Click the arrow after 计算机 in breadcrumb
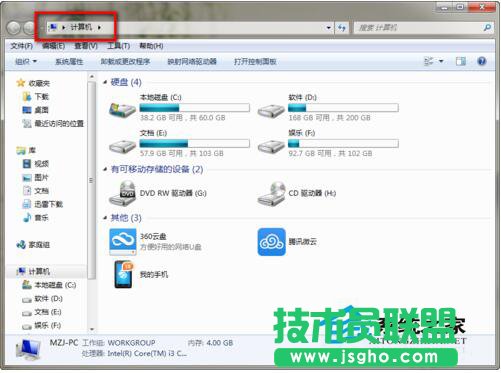Image resolution: width=501 pixels, height=373 pixels. [x=99, y=27]
